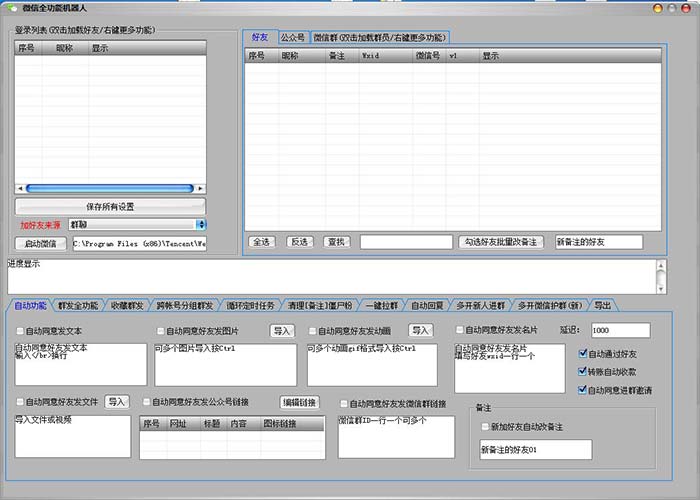
Task: Click the 新备注的好友 input field
Action: tap(599, 242)
